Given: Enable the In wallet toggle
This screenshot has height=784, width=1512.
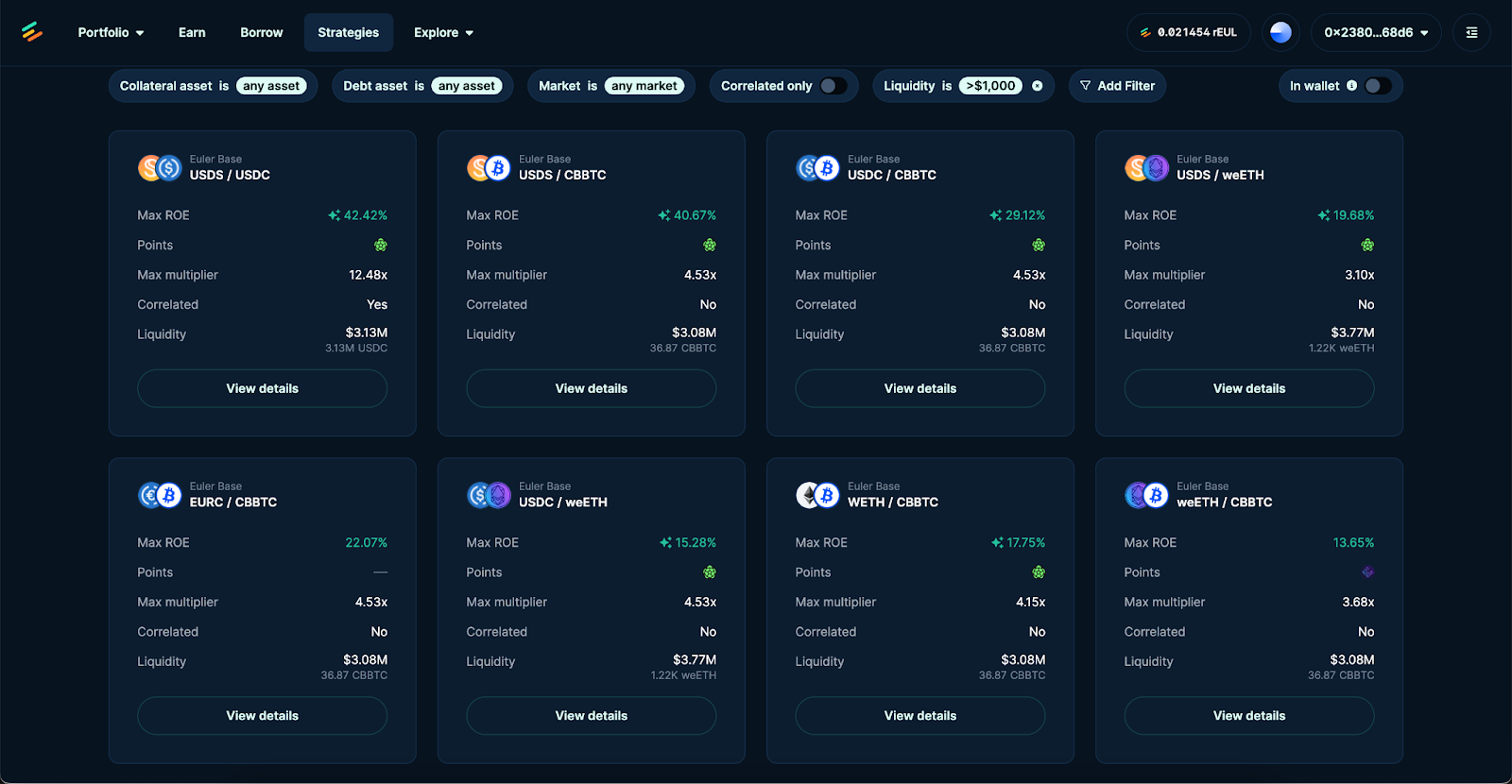Looking at the screenshot, I should [1378, 86].
